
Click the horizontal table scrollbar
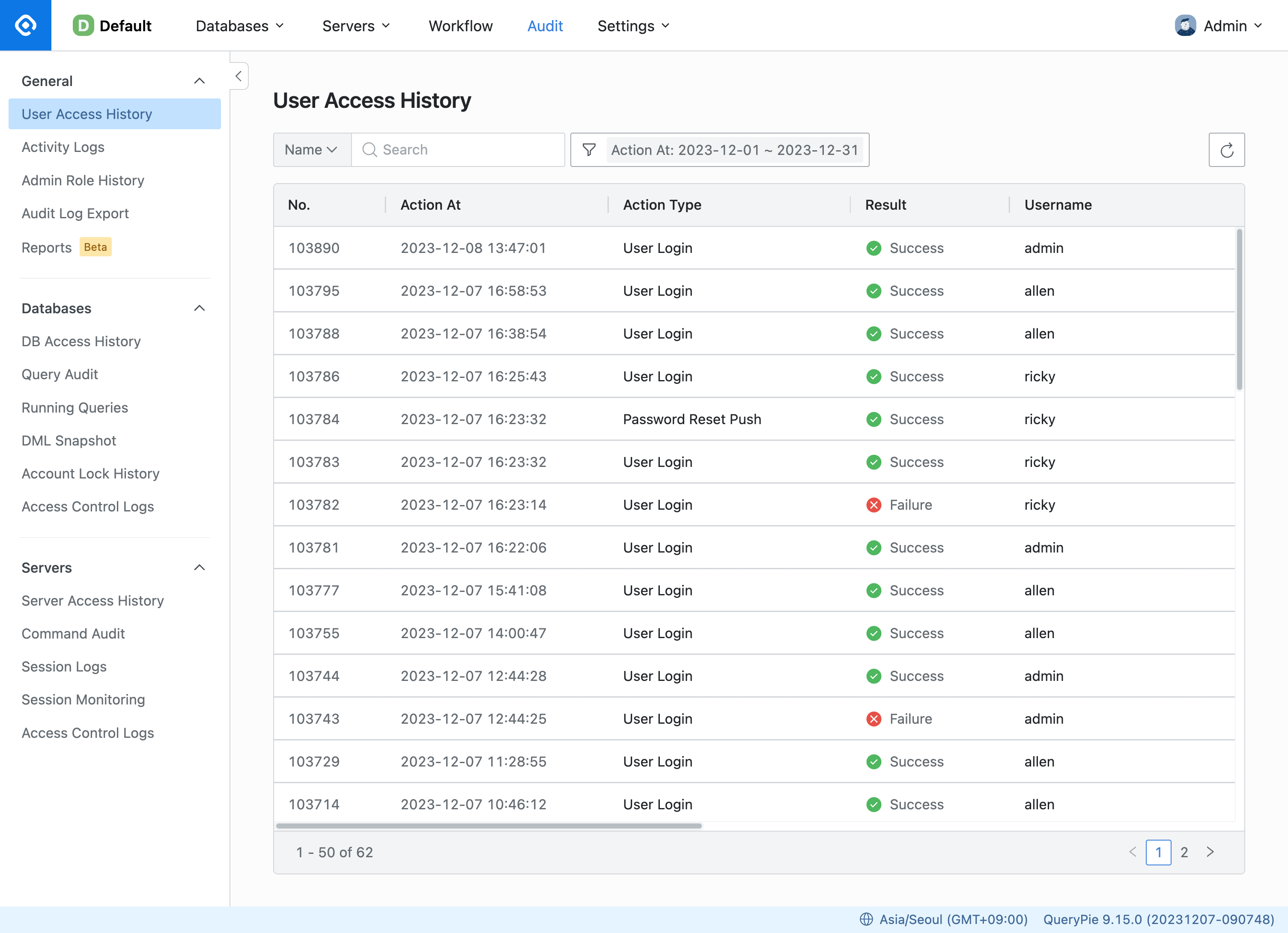[489, 826]
